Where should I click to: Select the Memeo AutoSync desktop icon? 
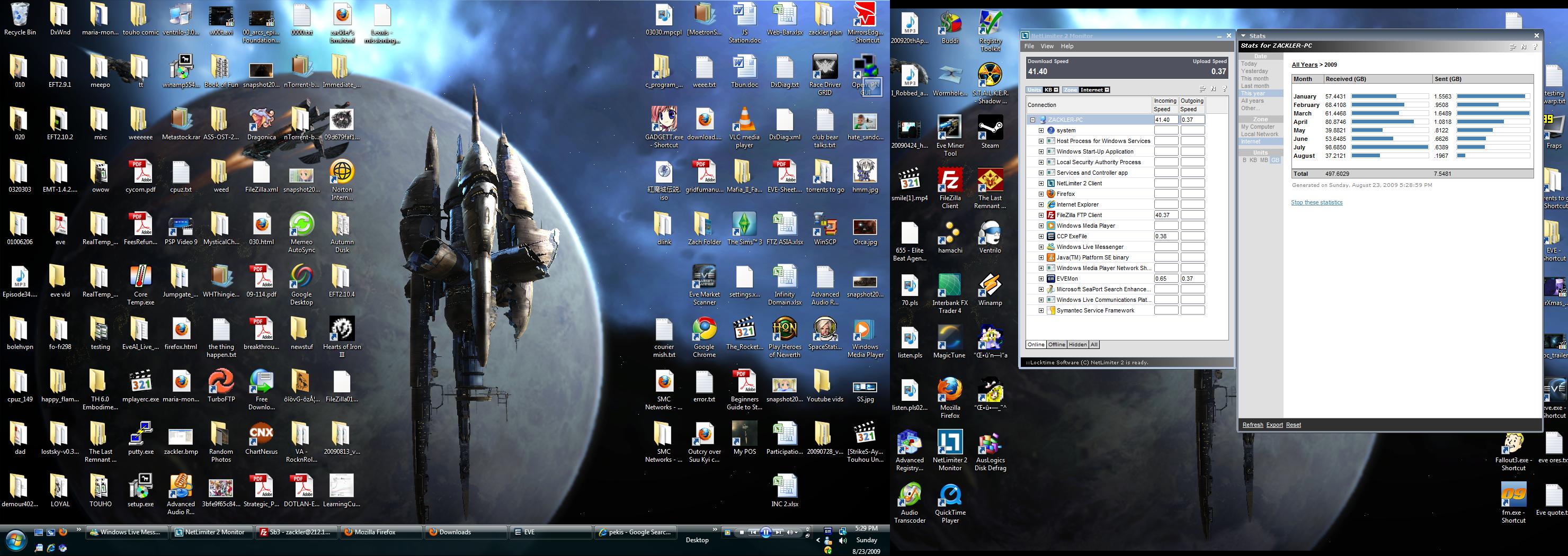point(301,233)
